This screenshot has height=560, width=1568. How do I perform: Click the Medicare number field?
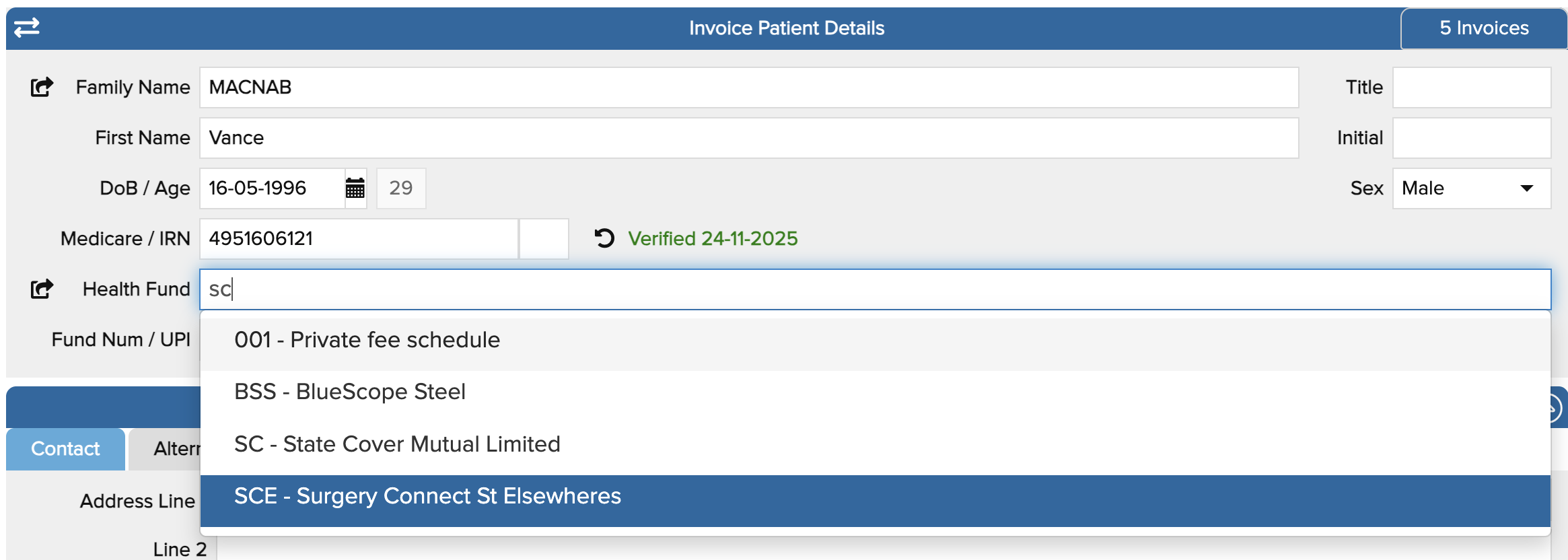pos(358,238)
